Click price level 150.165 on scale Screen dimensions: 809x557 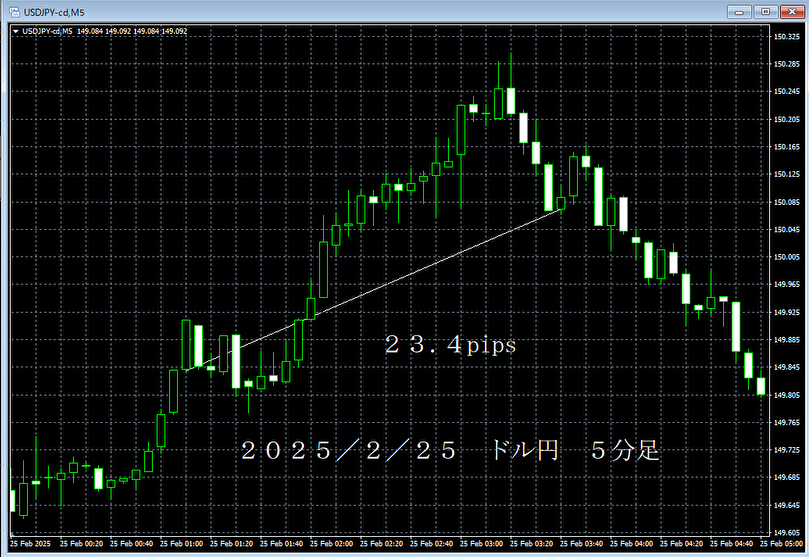pyautogui.click(x=787, y=147)
